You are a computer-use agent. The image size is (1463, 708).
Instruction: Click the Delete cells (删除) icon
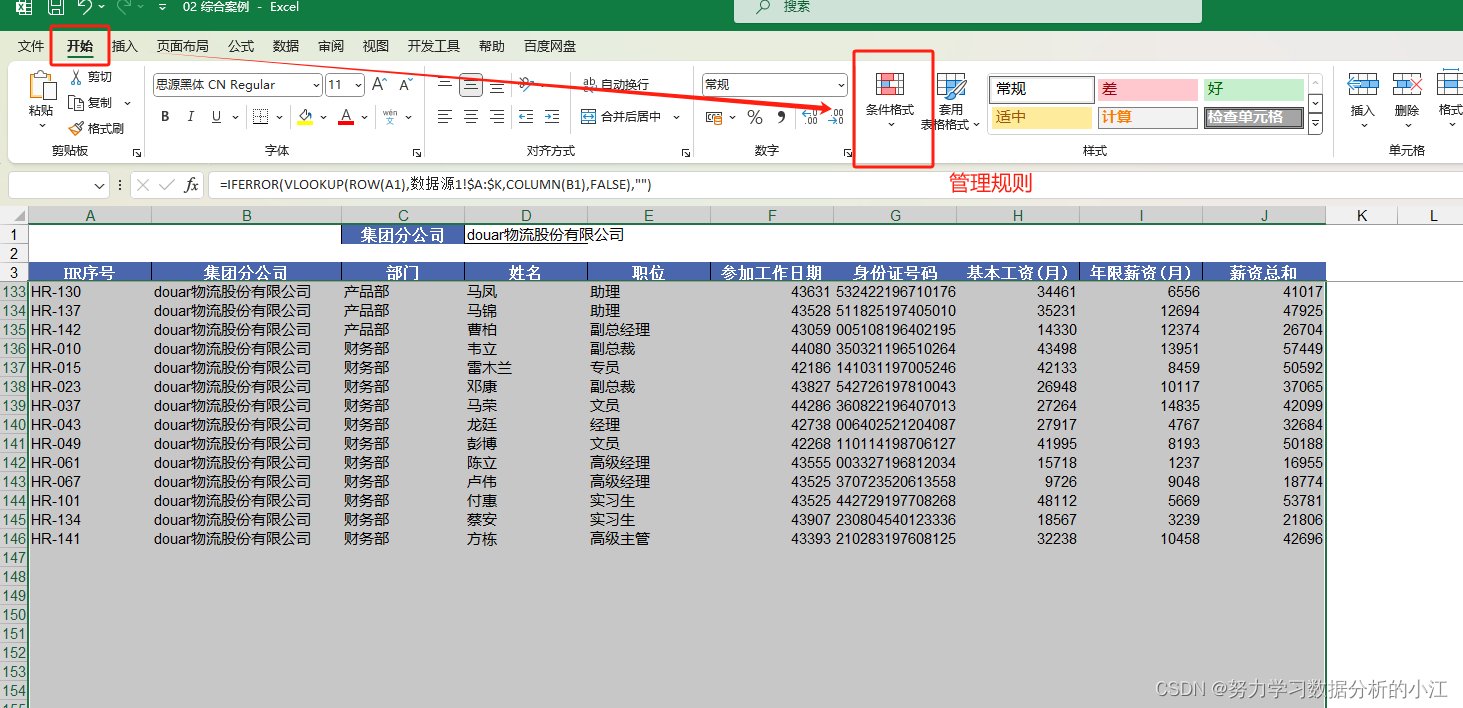pos(1407,86)
